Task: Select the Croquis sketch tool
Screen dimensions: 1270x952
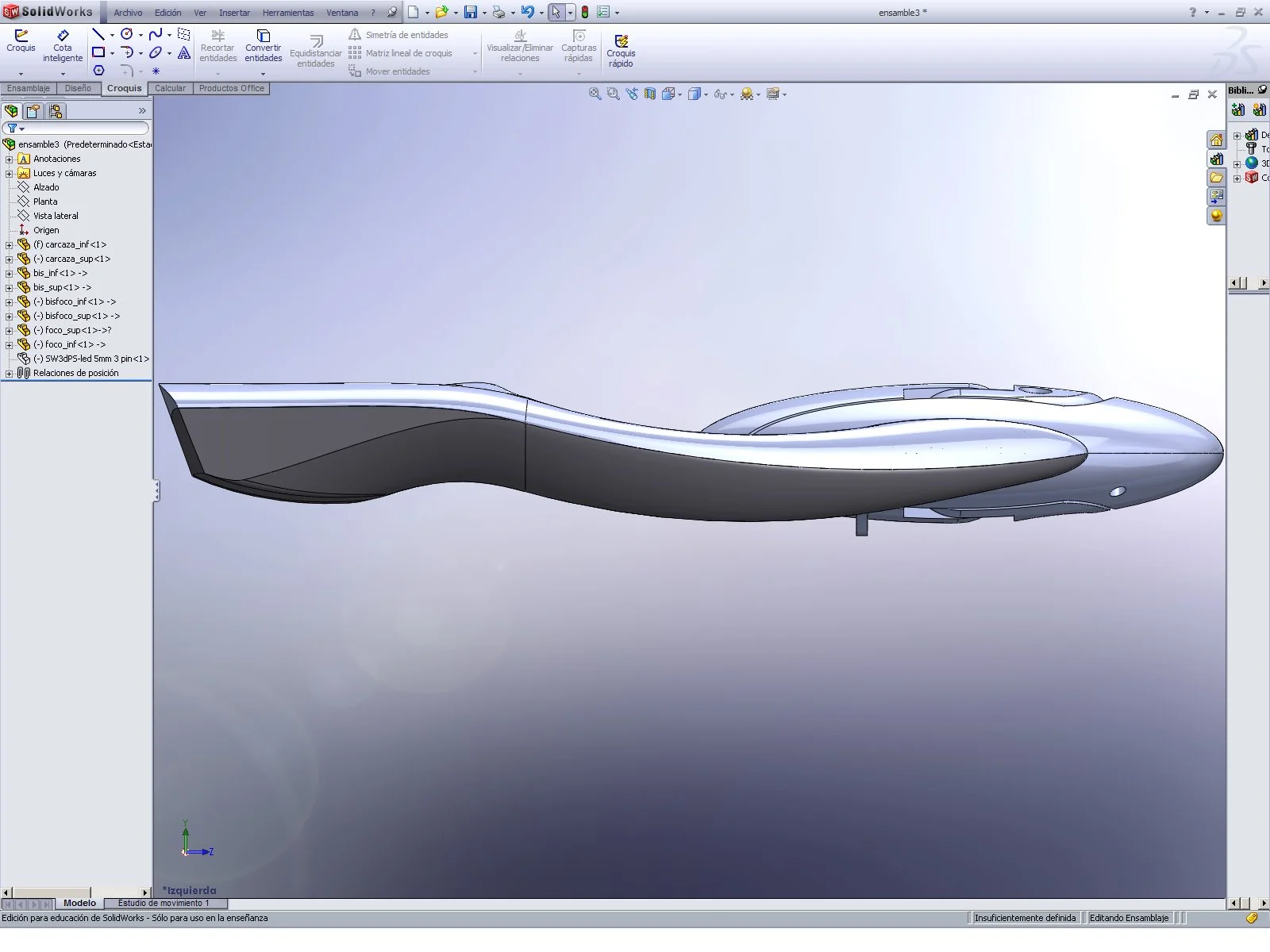Action: point(21,41)
